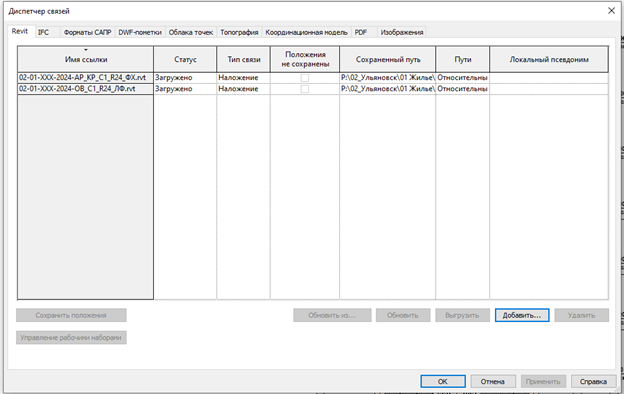Click the Удалить button
Screen dimensions: 624x394
581,315
